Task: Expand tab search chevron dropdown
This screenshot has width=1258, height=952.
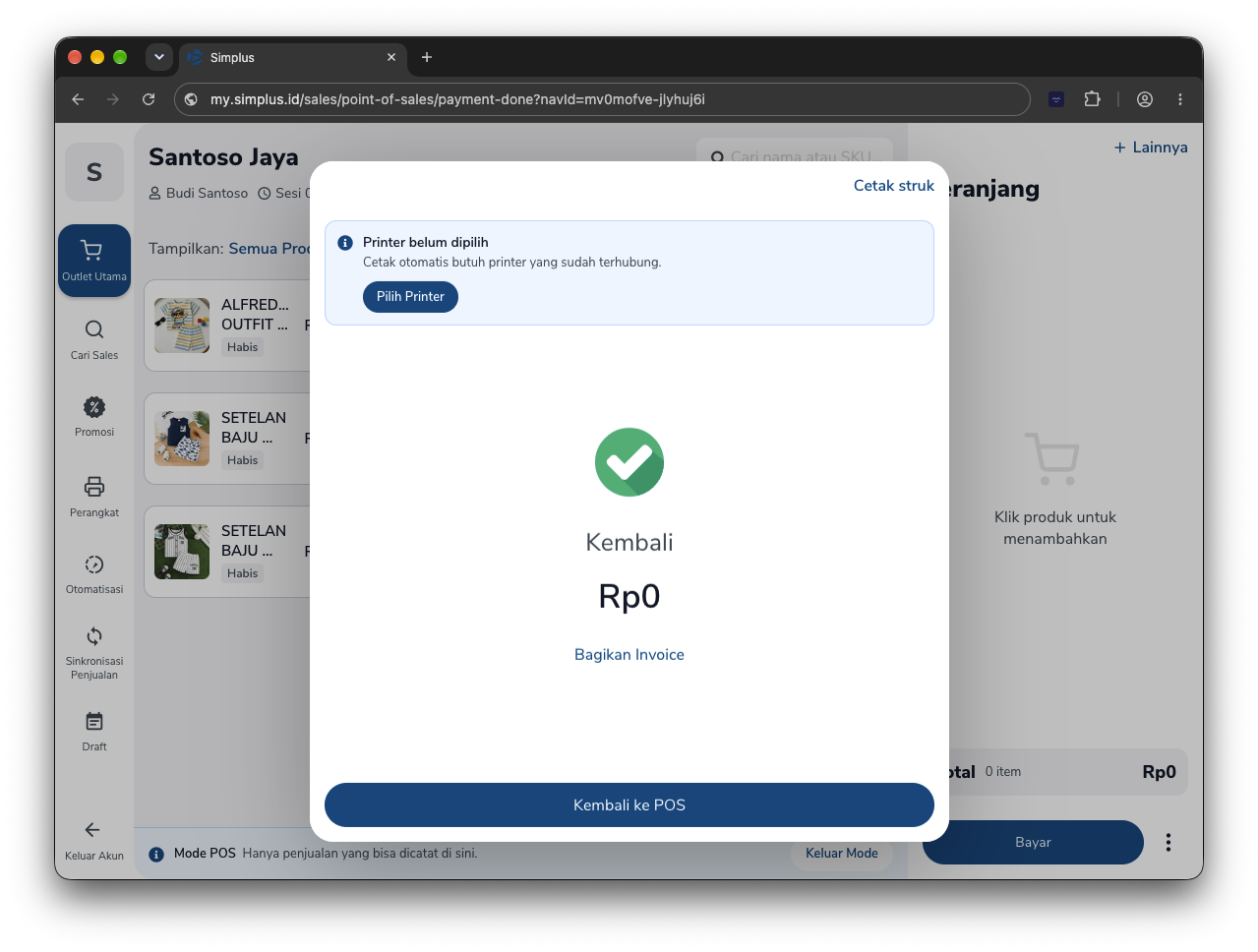Action: 159,57
